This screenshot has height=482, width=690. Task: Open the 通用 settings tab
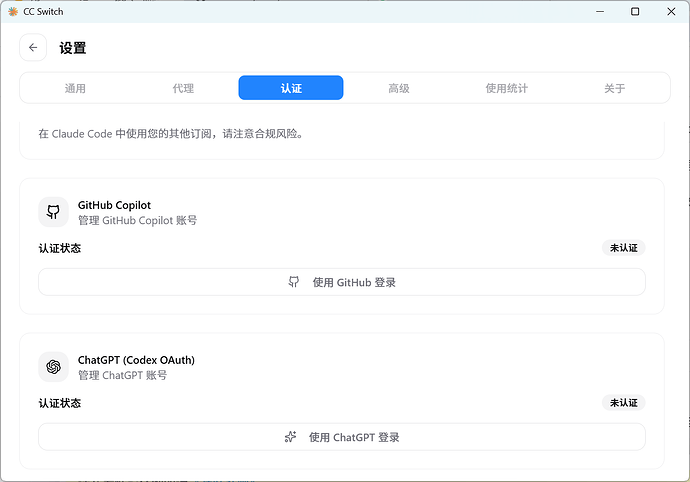75,88
